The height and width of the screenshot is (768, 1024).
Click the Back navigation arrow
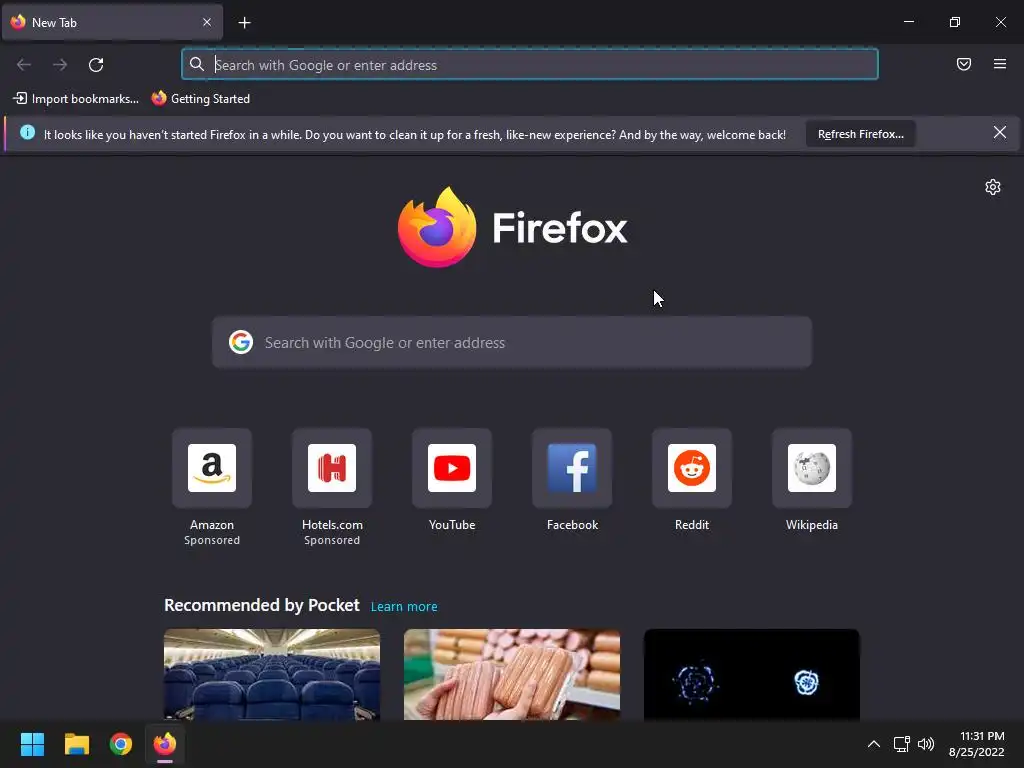click(24, 65)
